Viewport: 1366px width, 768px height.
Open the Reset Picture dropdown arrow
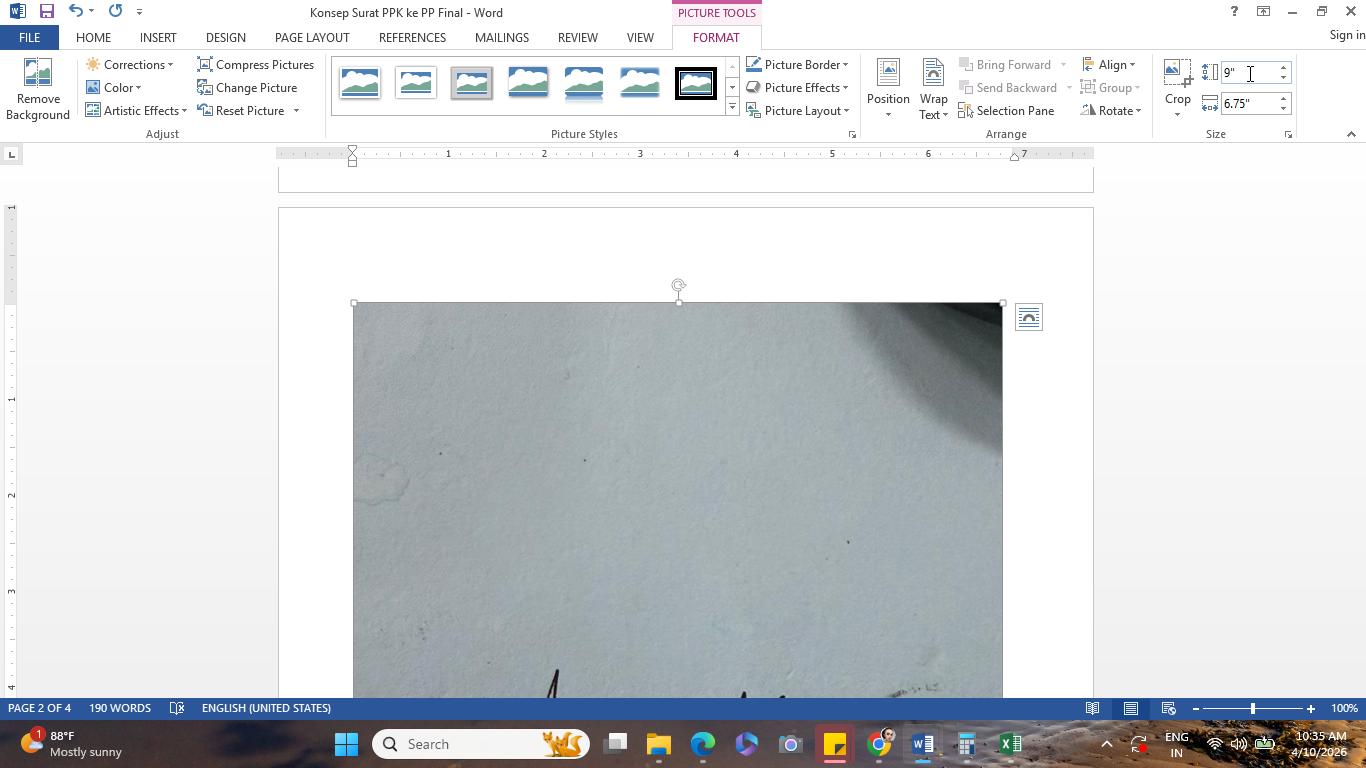pos(296,111)
